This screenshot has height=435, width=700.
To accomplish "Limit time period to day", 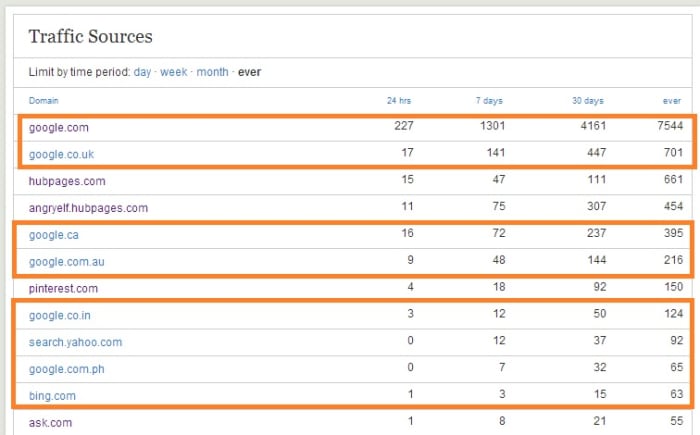I will point(142,72).
